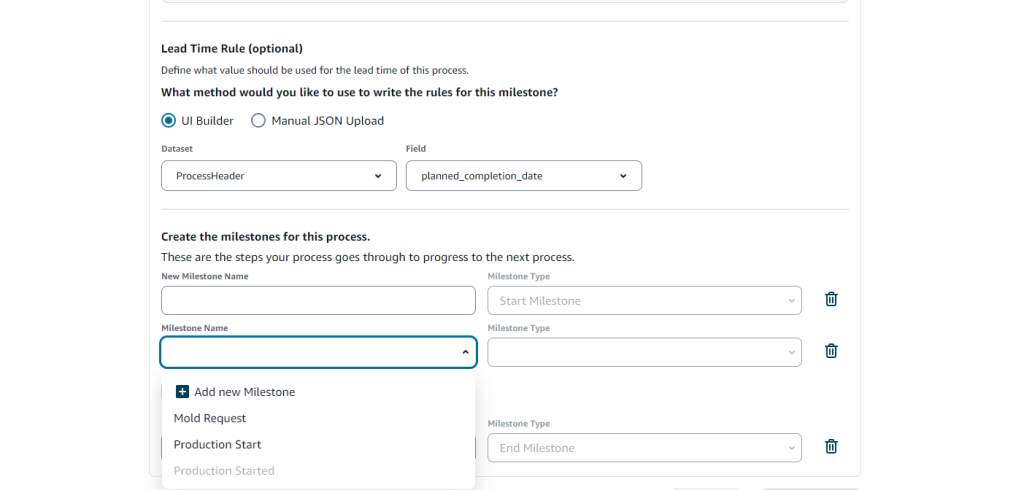This screenshot has height=490, width=1024.
Task: Open the Start Milestone type dropdown
Action: 644,301
